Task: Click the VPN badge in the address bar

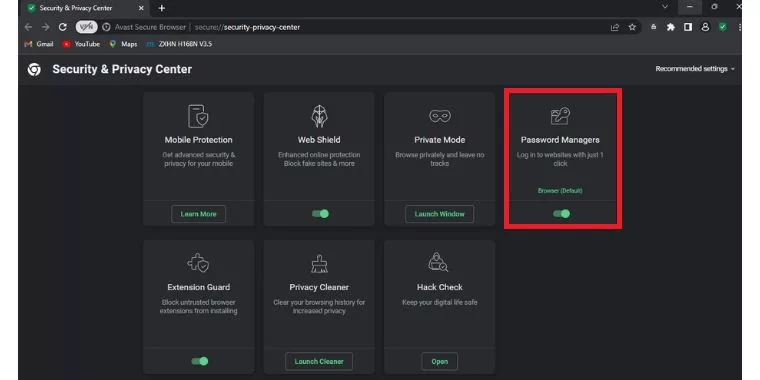Action: [86, 27]
